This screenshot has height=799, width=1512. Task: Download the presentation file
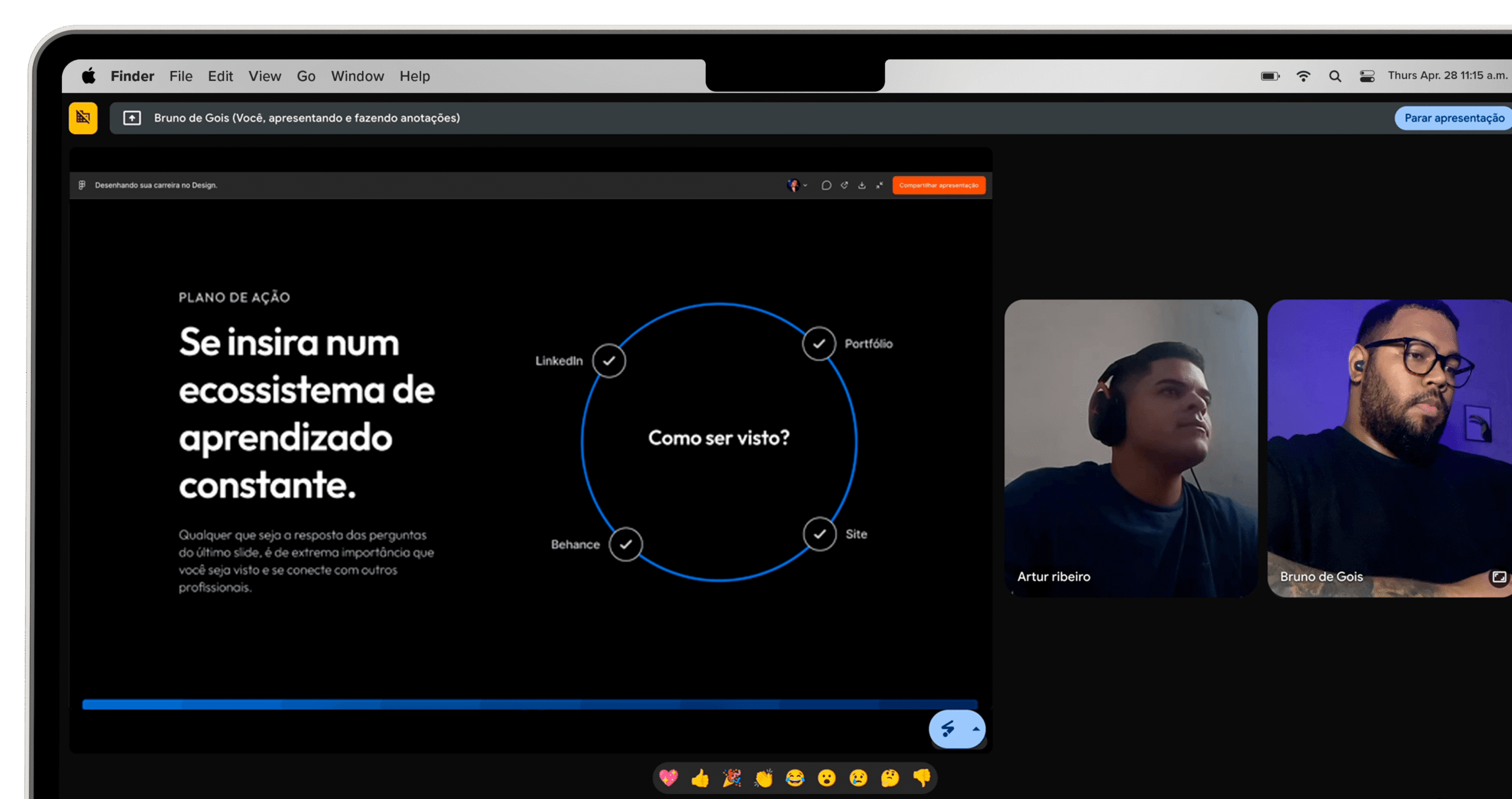click(862, 185)
